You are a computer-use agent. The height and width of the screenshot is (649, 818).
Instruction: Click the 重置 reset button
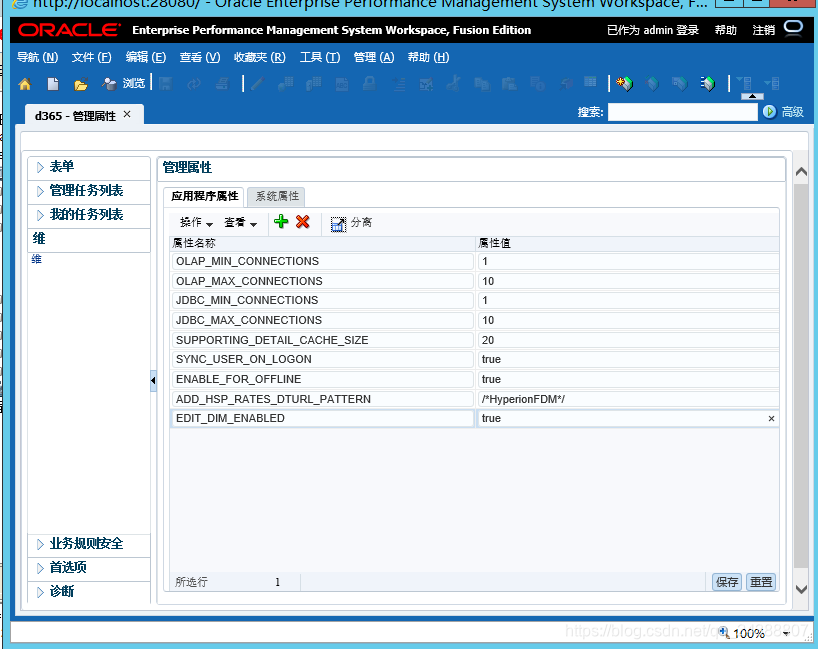pos(761,582)
